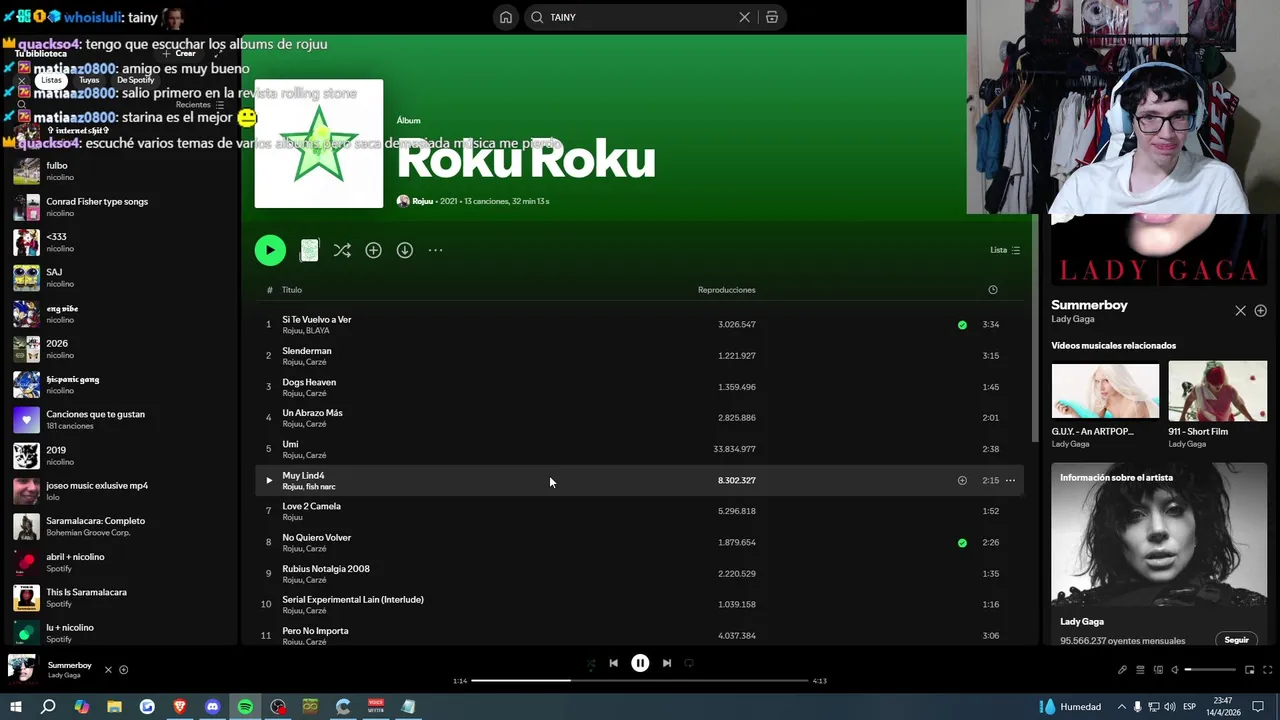Open the mini player icon
This screenshot has width=1280, height=720.
click(1249, 670)
